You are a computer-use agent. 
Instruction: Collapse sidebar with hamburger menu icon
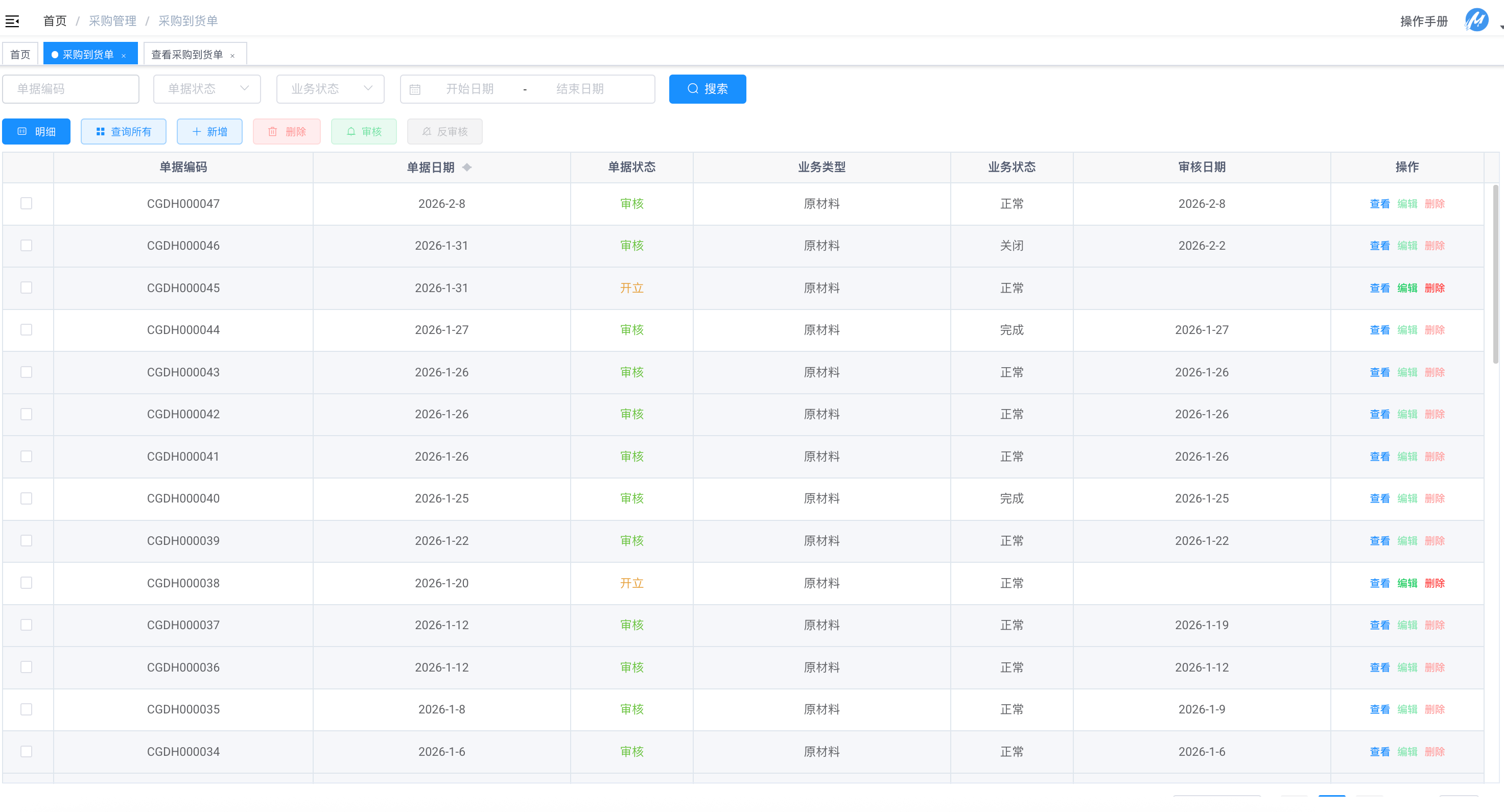(x=12, y=21)
